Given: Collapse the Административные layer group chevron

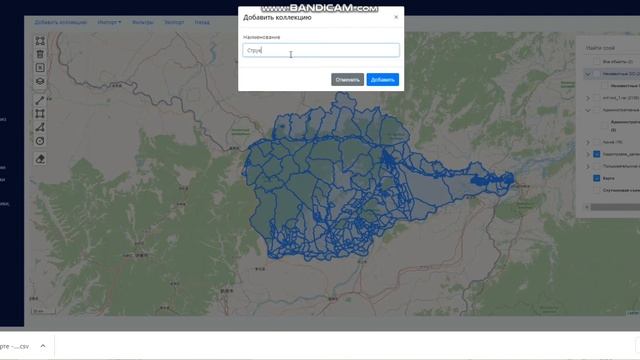Looking at the screenshot, I should [x=588, y=110].
